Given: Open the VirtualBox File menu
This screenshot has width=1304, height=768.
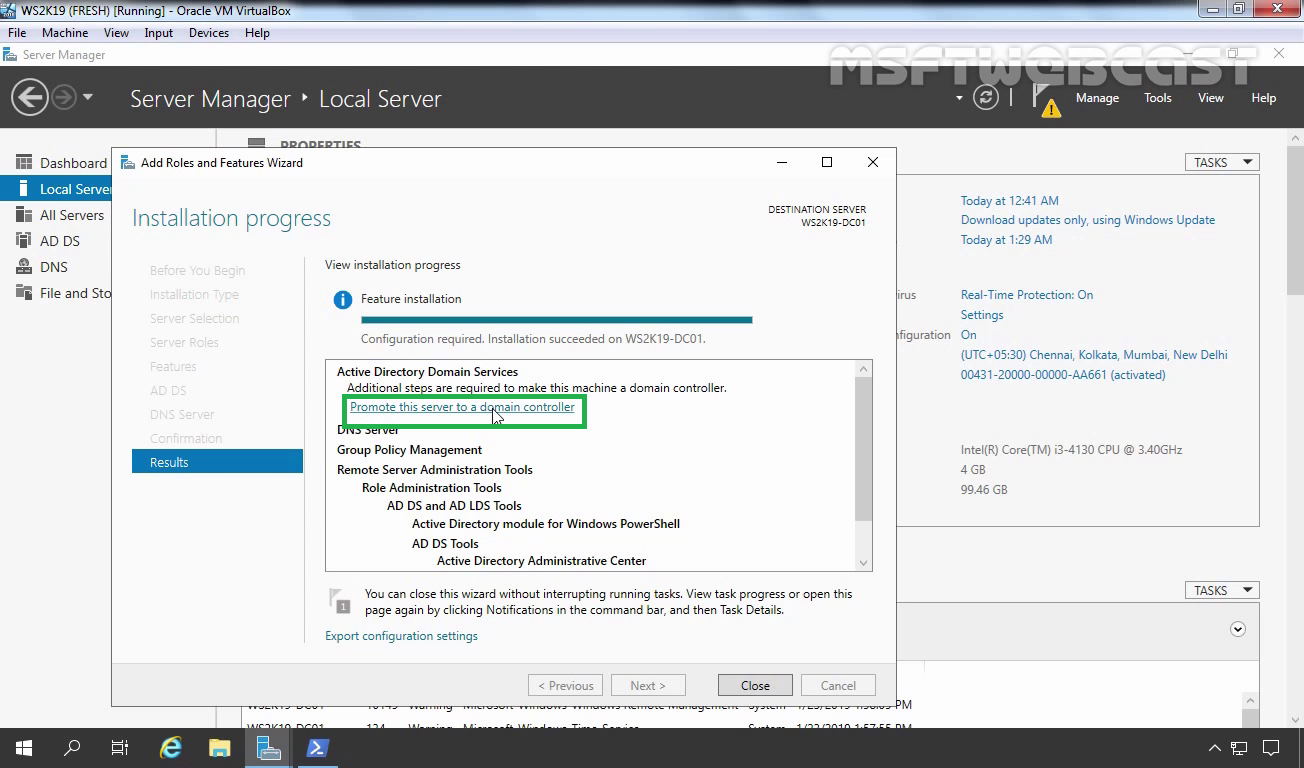Looking at the screenshot, I should coord(17,33).
